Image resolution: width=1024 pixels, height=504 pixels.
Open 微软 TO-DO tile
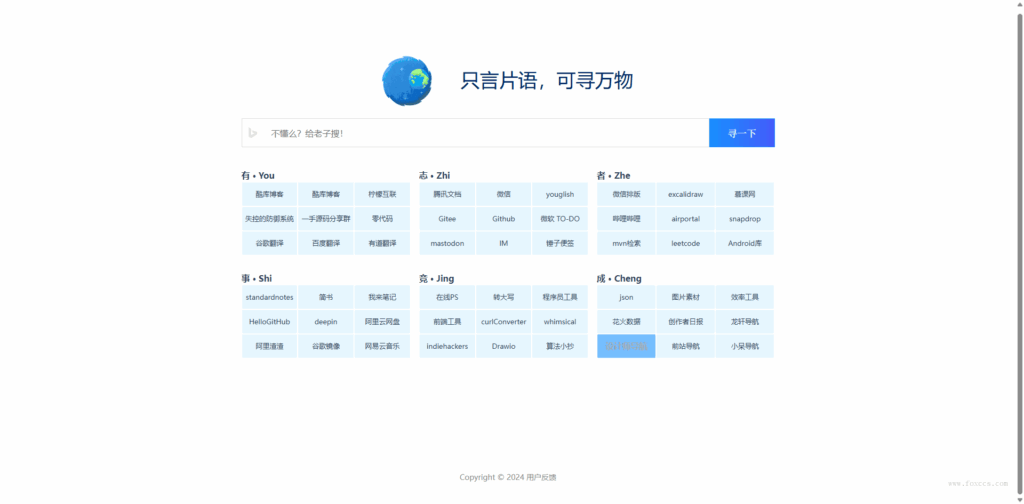click(x=560, y=219)
